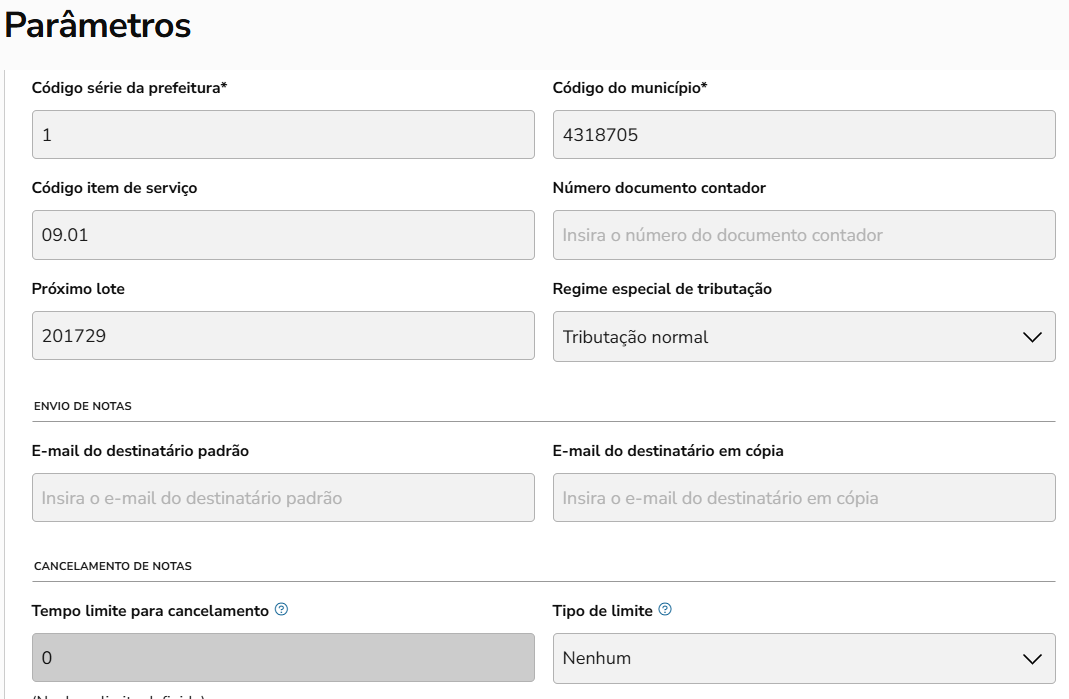Click the Parâmetros page heading

[98, 27]
